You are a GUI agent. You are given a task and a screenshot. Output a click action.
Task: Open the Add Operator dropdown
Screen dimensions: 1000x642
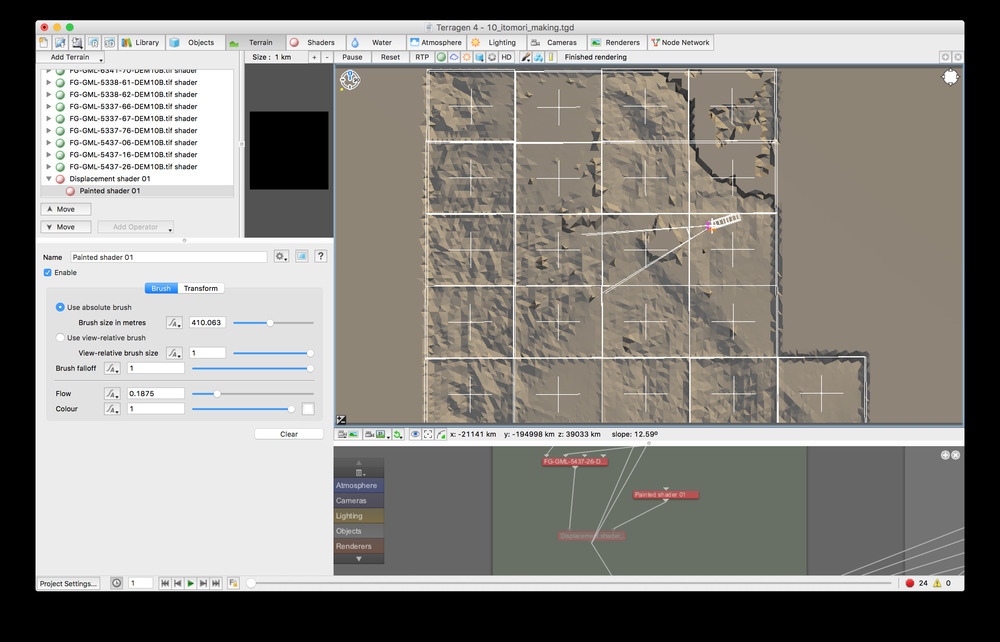pyautogui.click(x=136, y=227)
